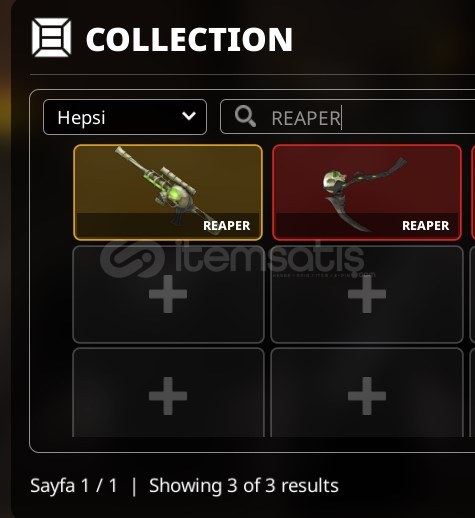Image resolution: width=475 pixels, height=518 pixels.
Task: Click the magnifying glass search icon
Action: 245,116
